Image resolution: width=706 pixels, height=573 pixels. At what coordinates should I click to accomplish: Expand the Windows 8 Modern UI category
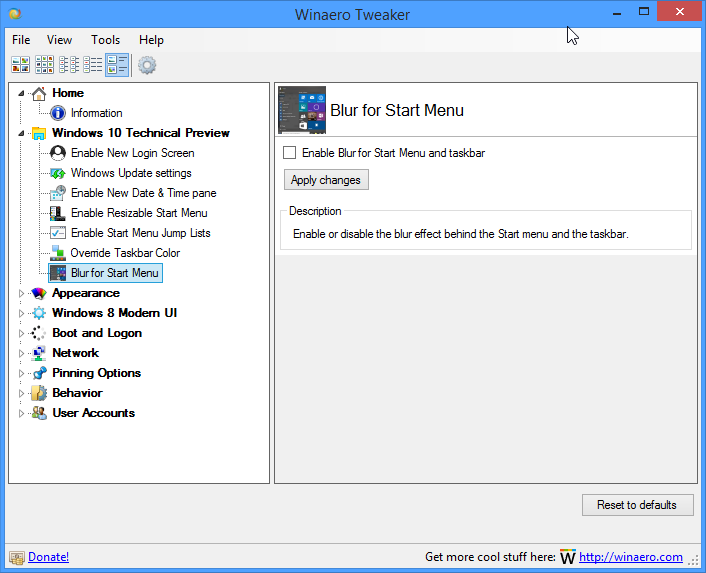tap(21, 313)
